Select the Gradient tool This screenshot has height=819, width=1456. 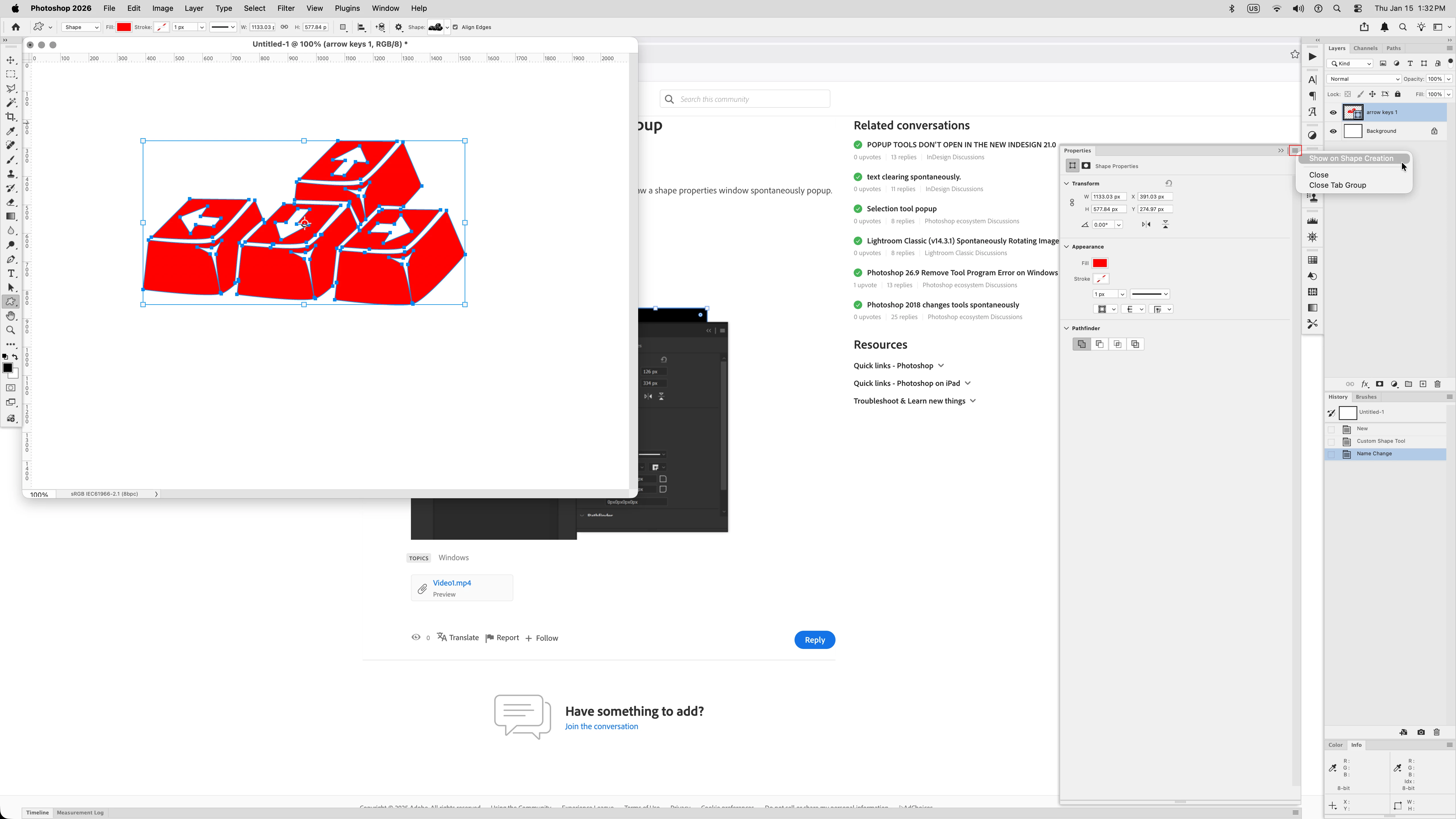coord(11,216)
